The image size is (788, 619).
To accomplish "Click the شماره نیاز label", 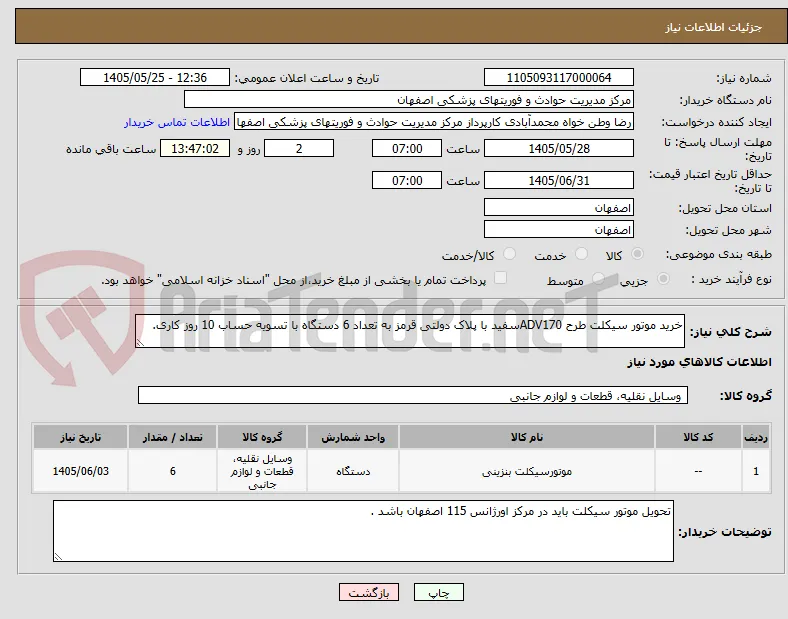I will pos(744,78).
